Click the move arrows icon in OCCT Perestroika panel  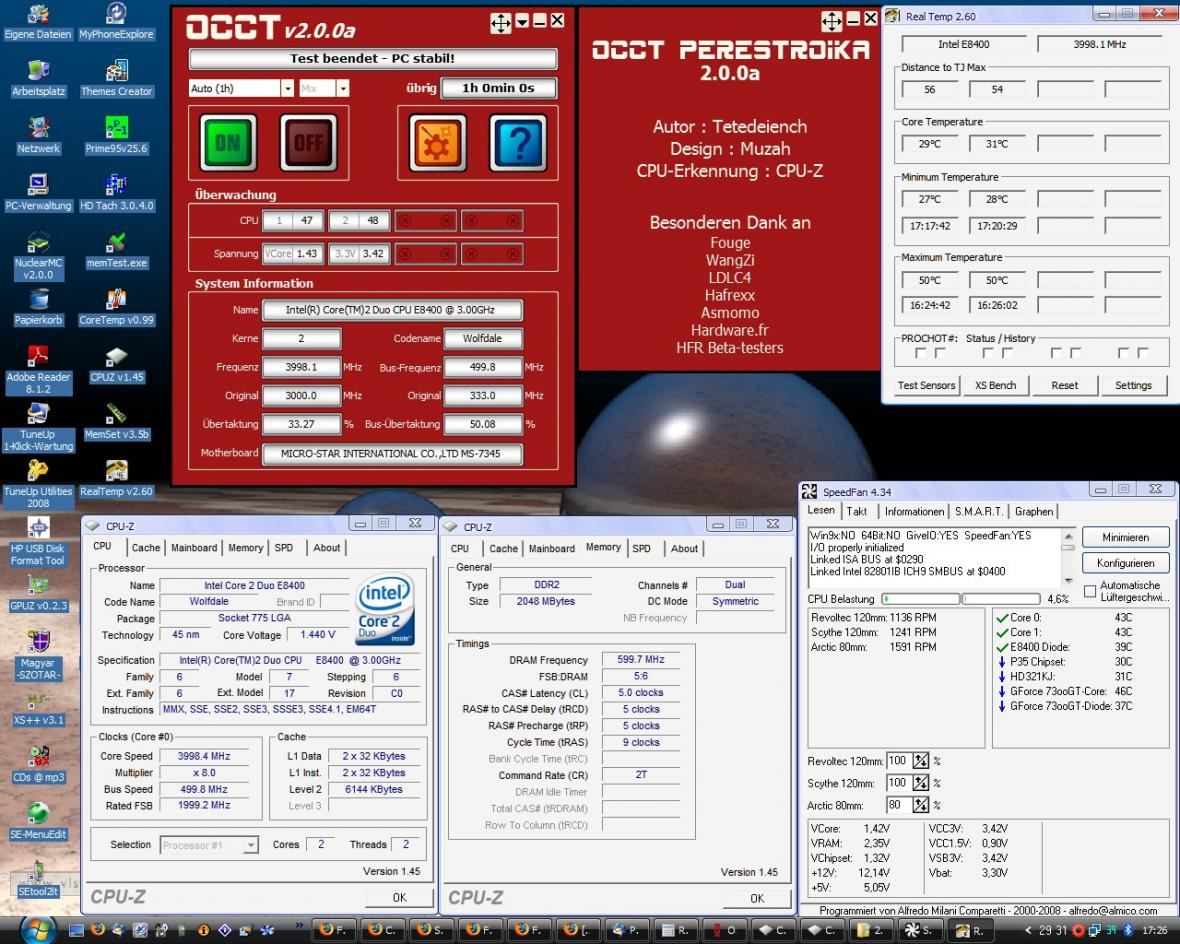(831, 21)
